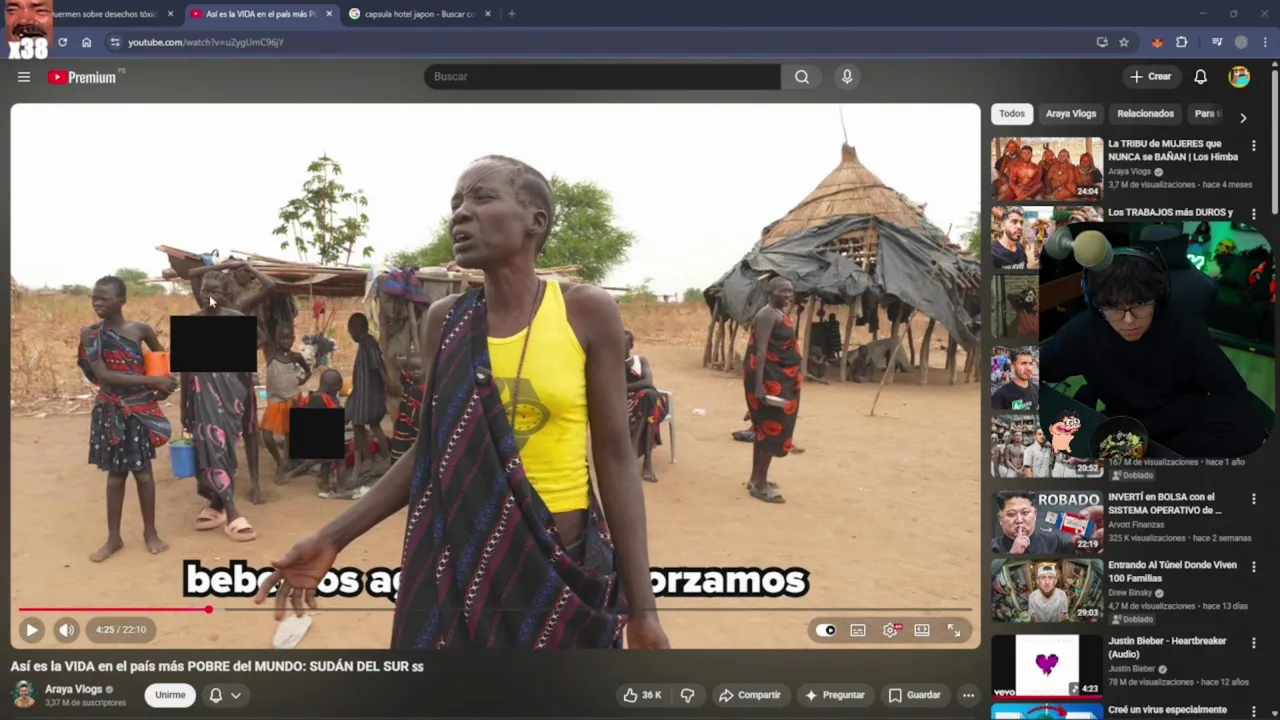This screenshot has height=720, width=1280.
Task: Switch player to theater mode
Action: click(922, 630)
